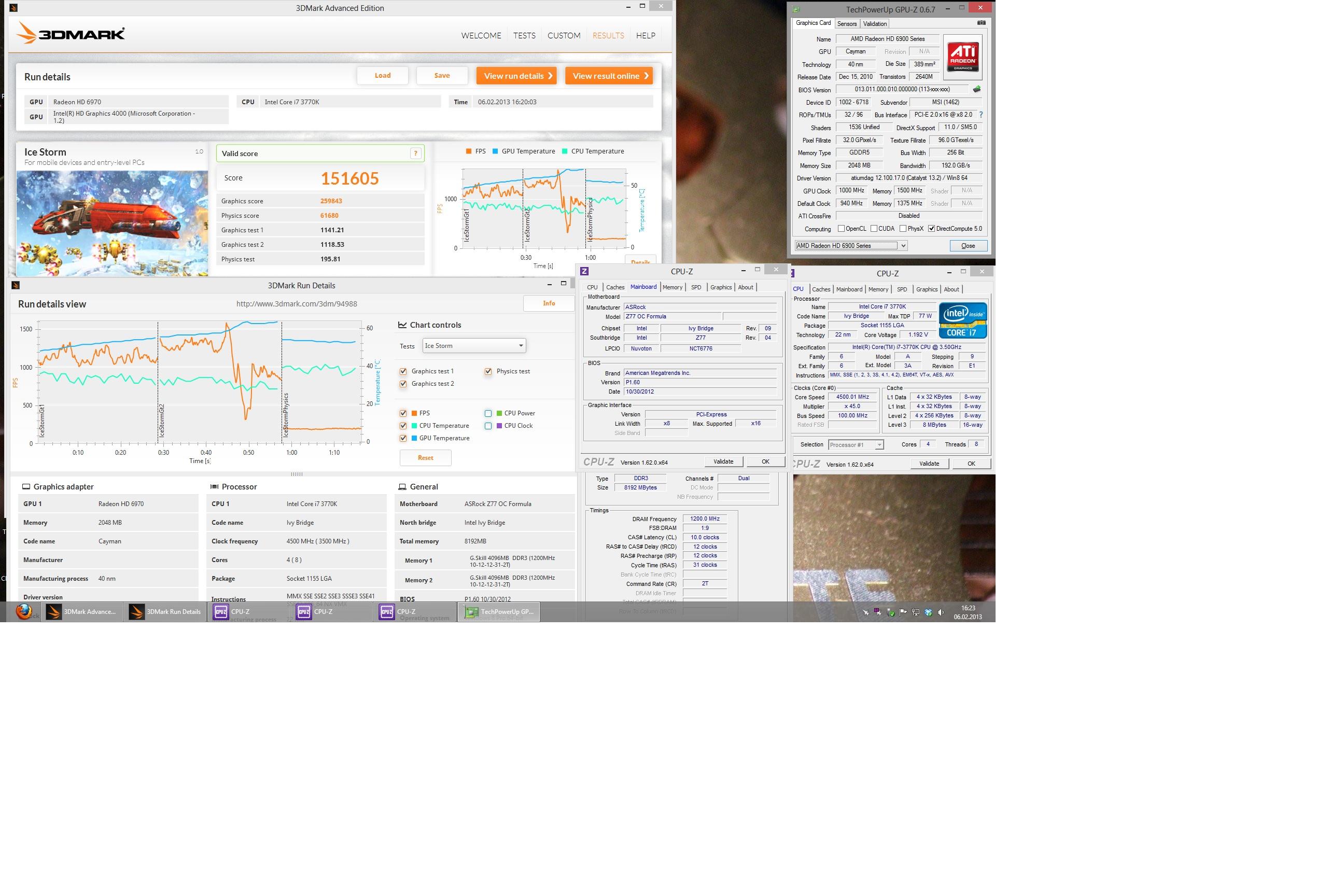Image resolution: width=1344 pixels, height=896 pixels.
Task: Switch to the Validation tab in GPU-Z
Action: (x=875, y=23)
